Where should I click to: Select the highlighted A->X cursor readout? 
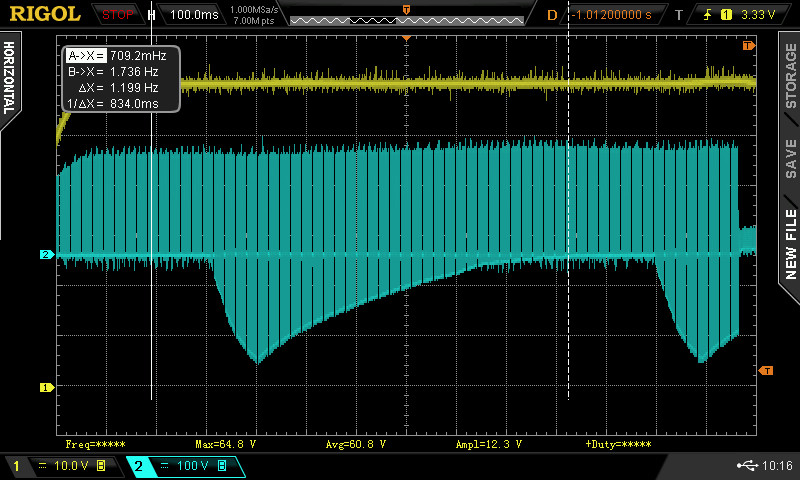pos(85,56)
